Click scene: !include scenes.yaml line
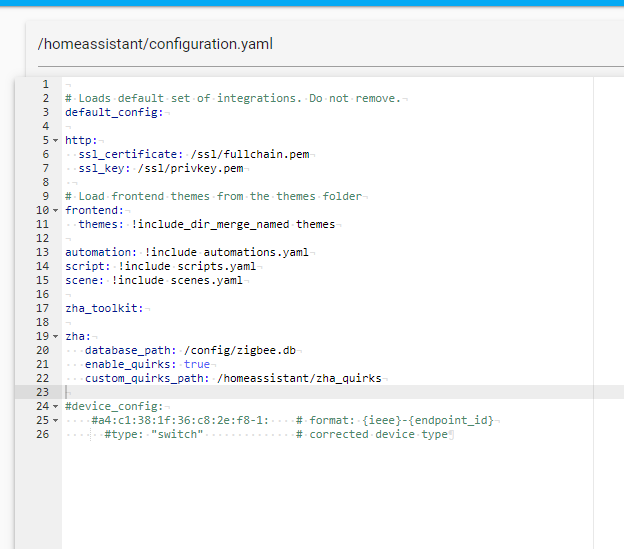Screen dimensions: 624x549 [154, 280]
